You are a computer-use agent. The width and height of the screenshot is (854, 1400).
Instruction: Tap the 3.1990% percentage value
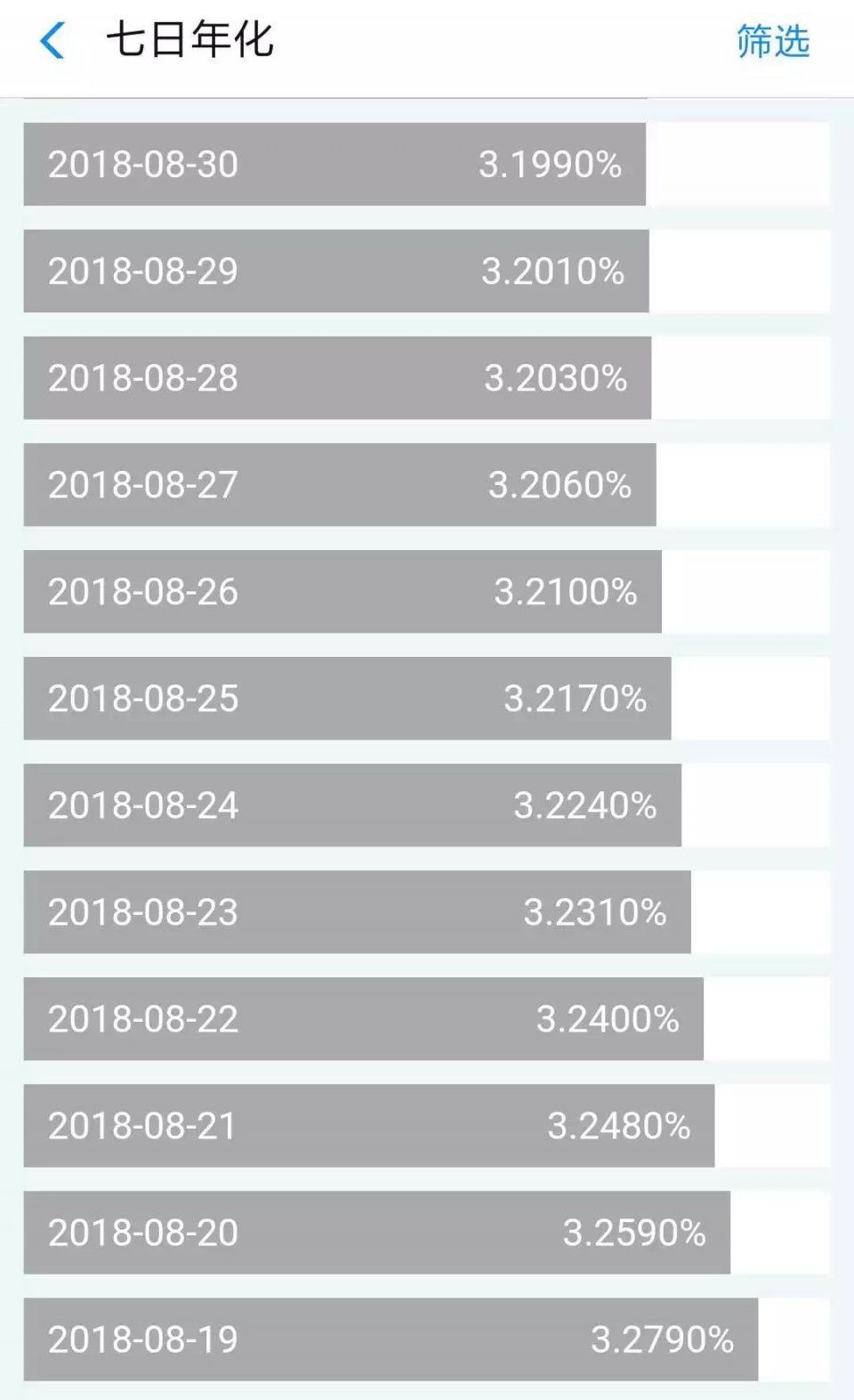(x=550, y=165)
